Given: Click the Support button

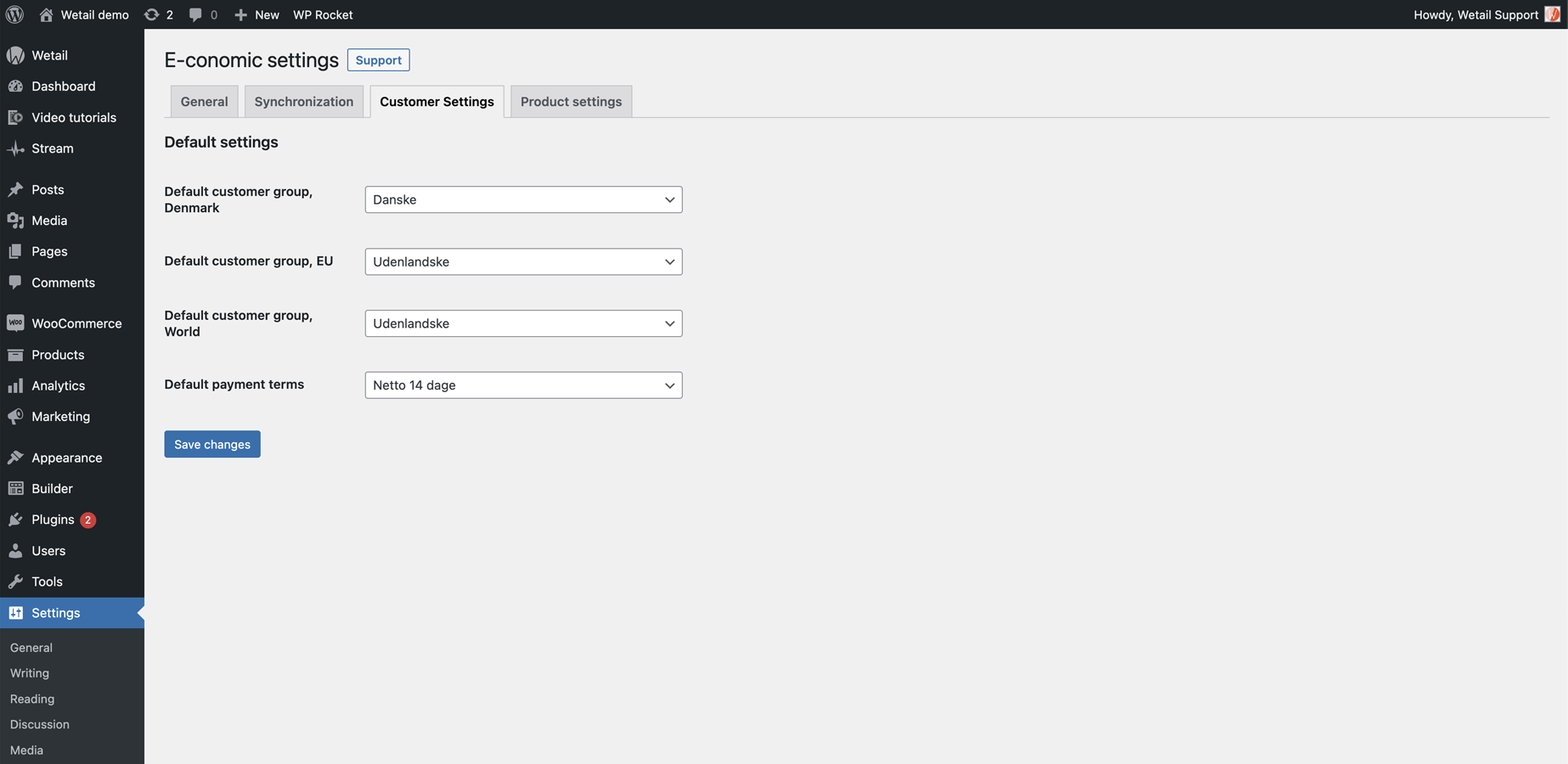Looking at the screenshot, I should 378,60.
